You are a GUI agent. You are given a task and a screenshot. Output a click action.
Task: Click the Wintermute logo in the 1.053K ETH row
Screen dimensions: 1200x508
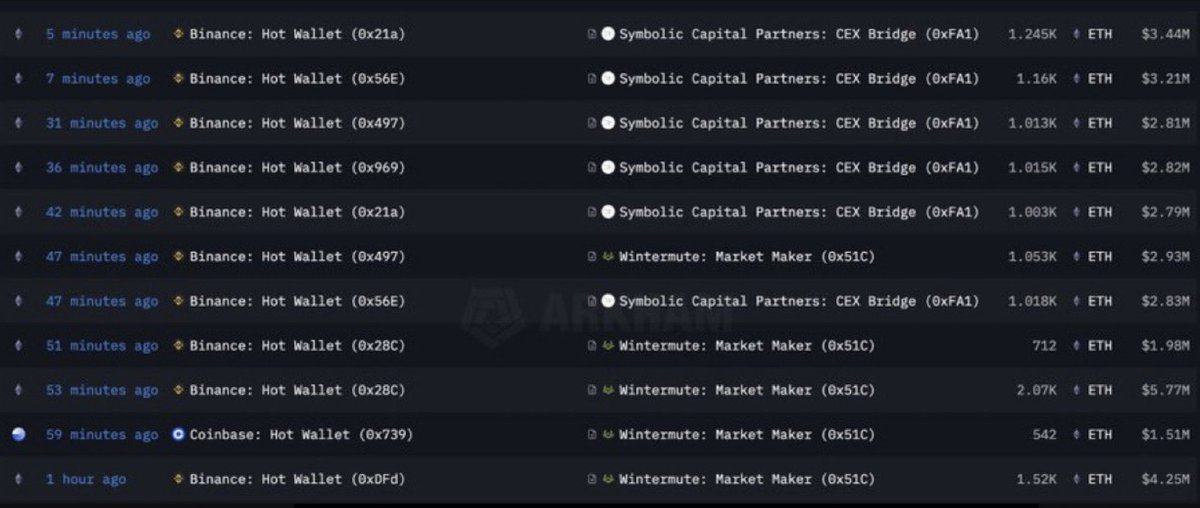tap(608, 257)
